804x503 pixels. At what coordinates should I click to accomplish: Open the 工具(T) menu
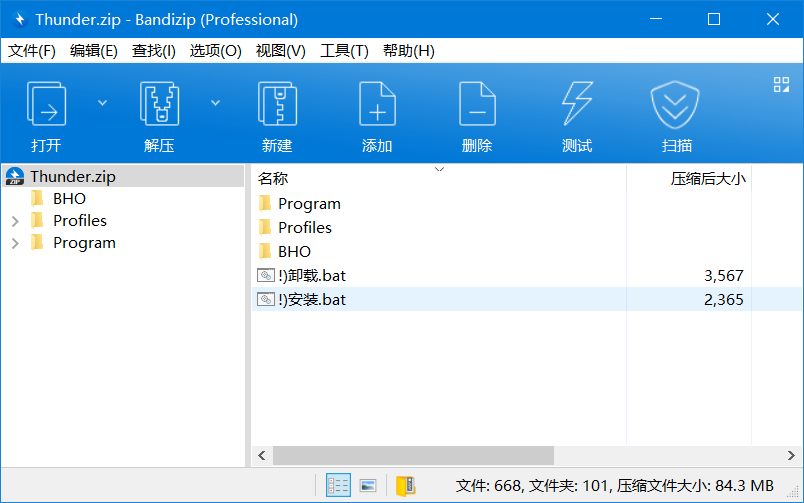tap(344, 51)
